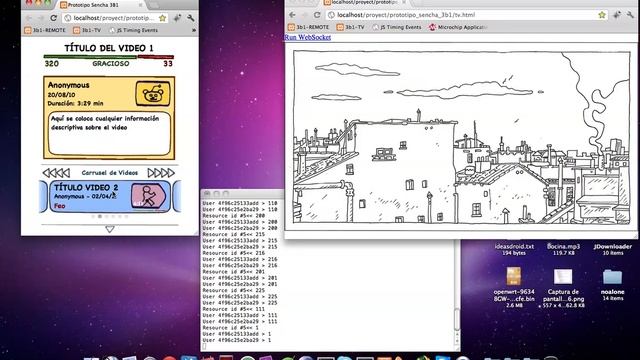Screen dimensions: 640x360
Task: Click terminal line 'Resource id #5<< 201'
Action: coord(234,271)
